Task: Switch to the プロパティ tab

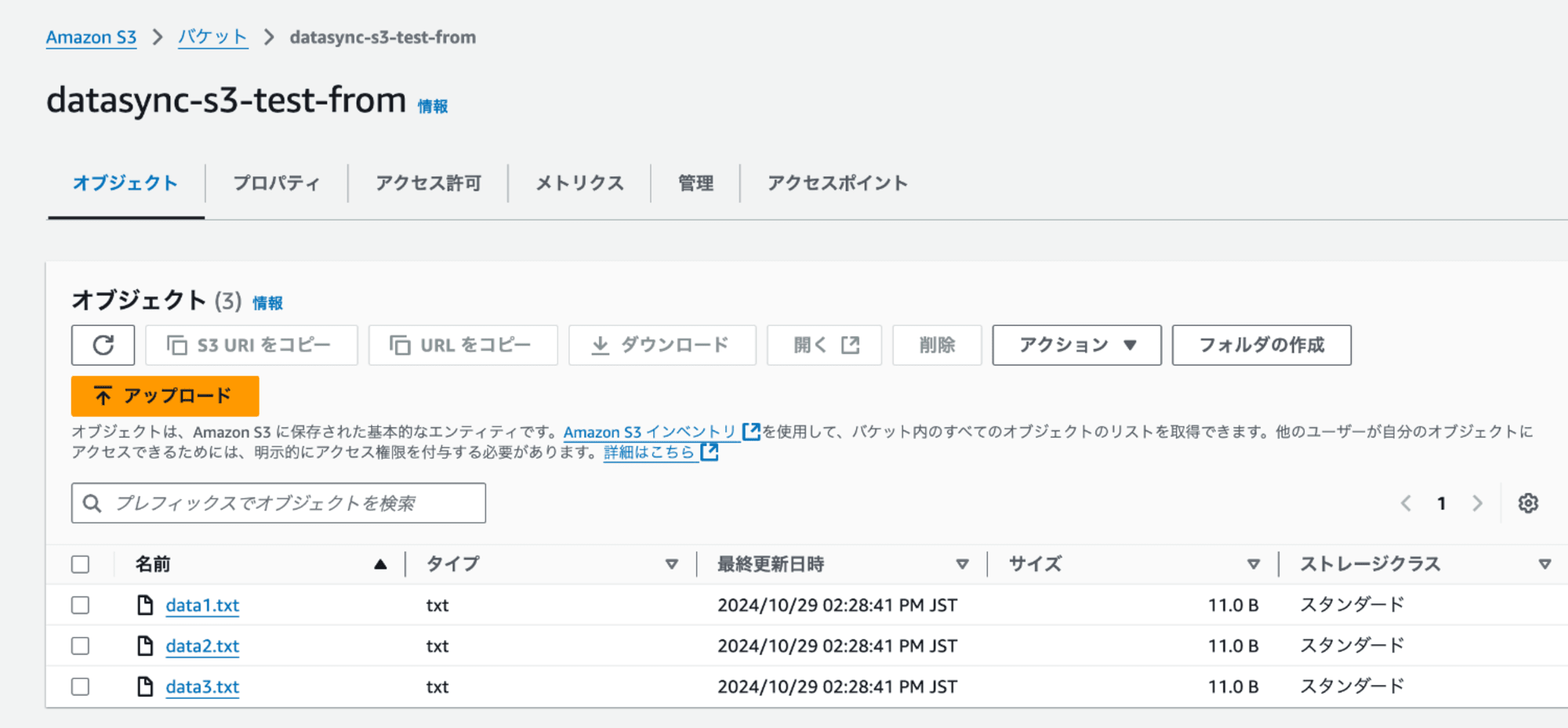Action: (x=277, y=183)
